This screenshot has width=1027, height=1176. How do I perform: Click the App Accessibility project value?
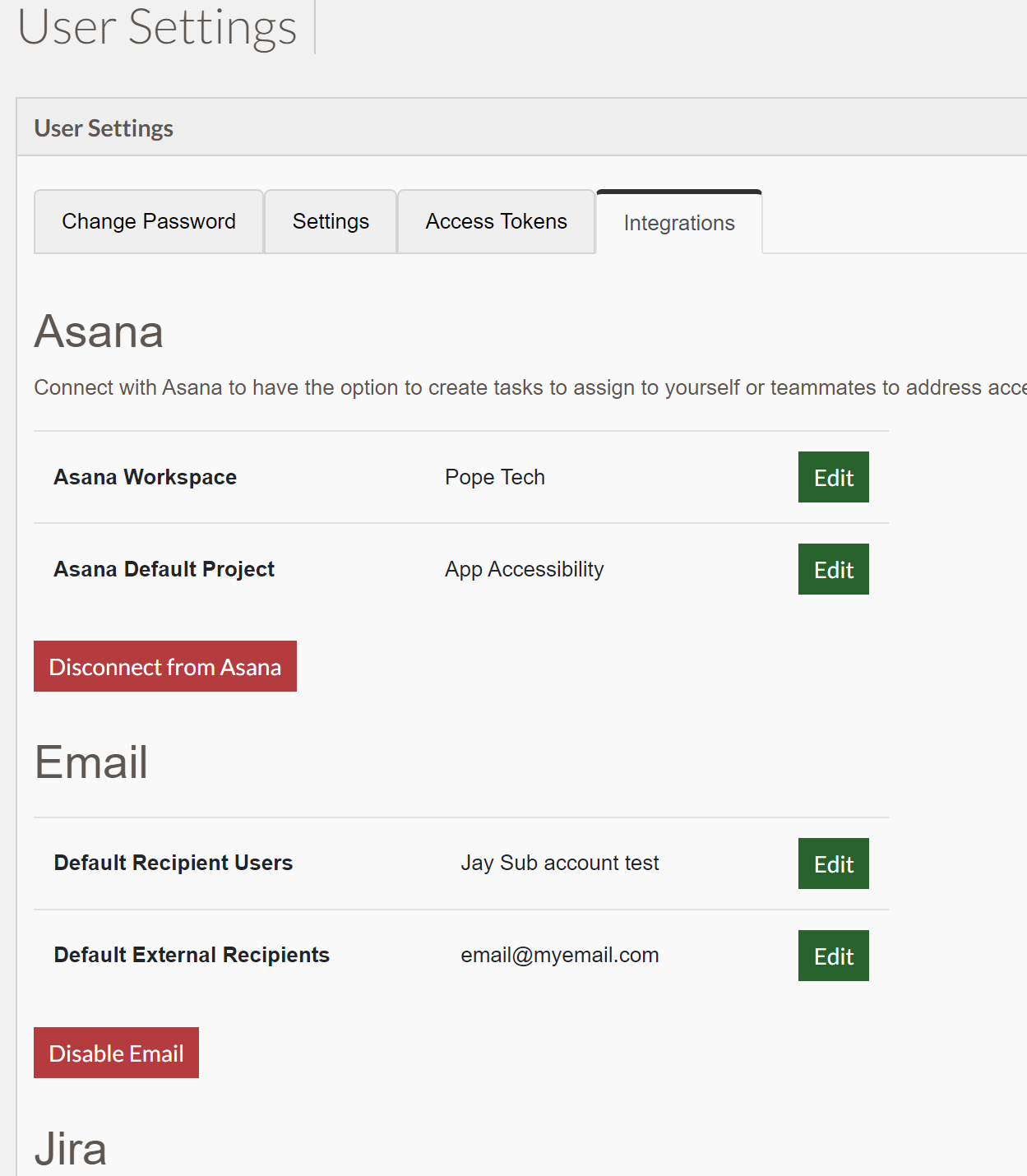pyautogui.click(x=525, y=569)
